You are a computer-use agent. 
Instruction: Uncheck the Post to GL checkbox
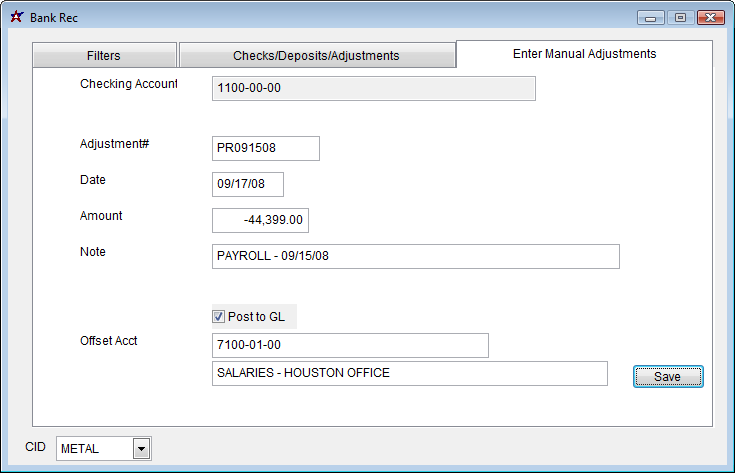click(x=219, y=317)
